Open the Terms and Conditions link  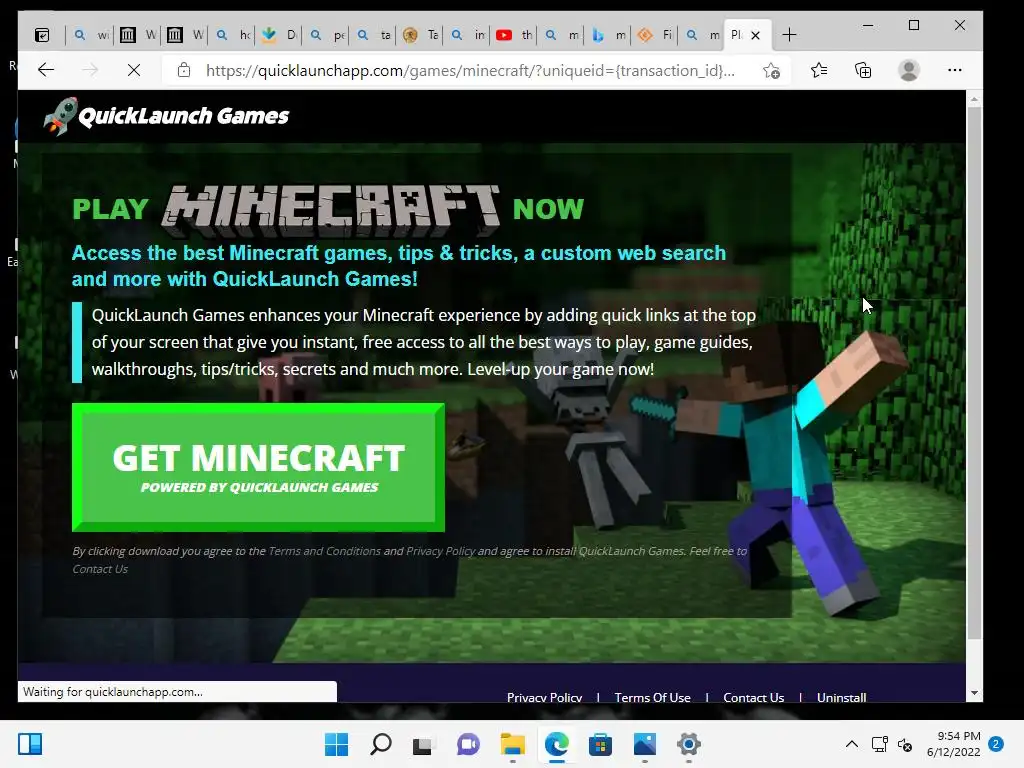325,551
